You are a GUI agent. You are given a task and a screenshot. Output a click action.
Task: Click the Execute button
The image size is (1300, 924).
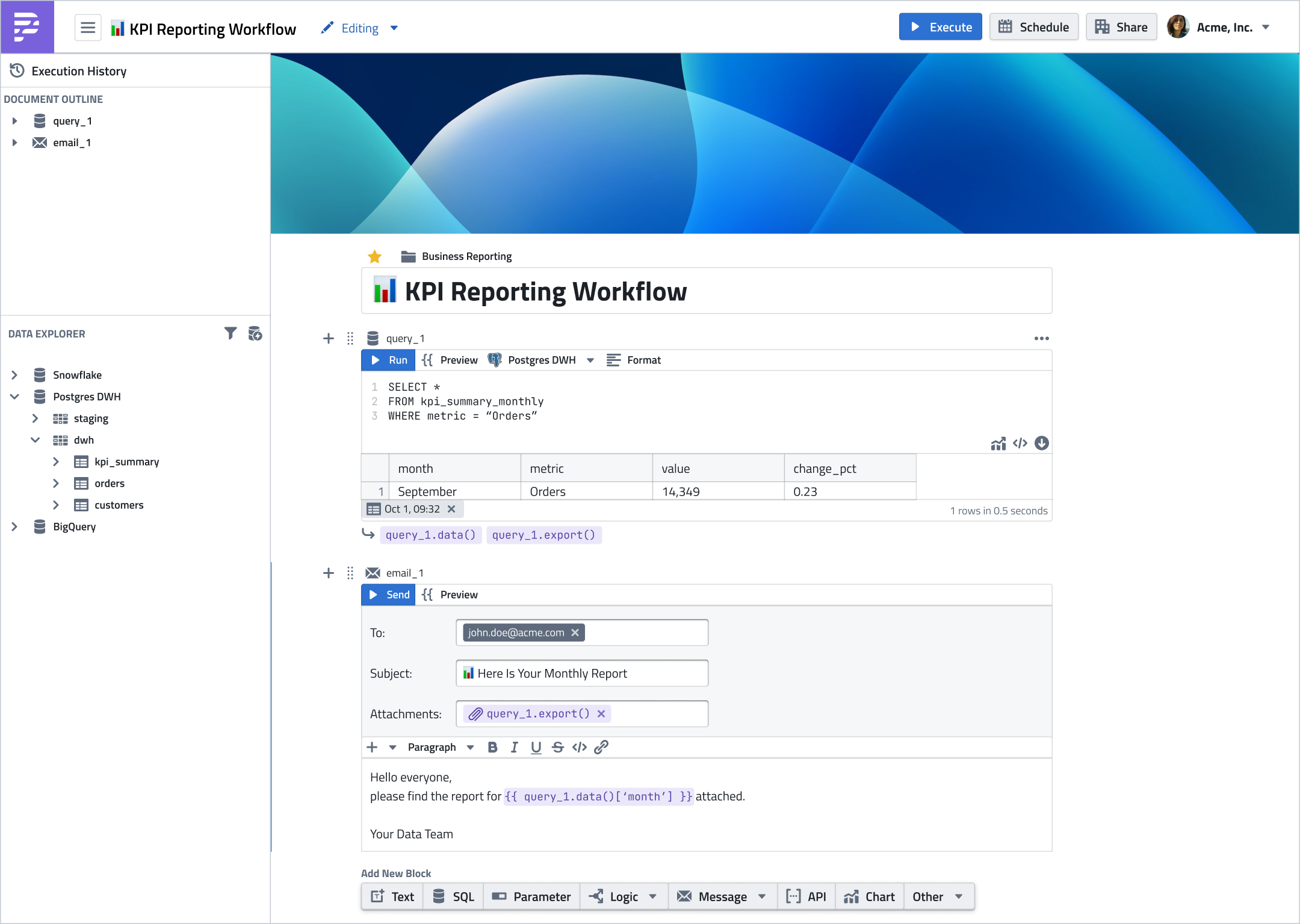[940, 27]
